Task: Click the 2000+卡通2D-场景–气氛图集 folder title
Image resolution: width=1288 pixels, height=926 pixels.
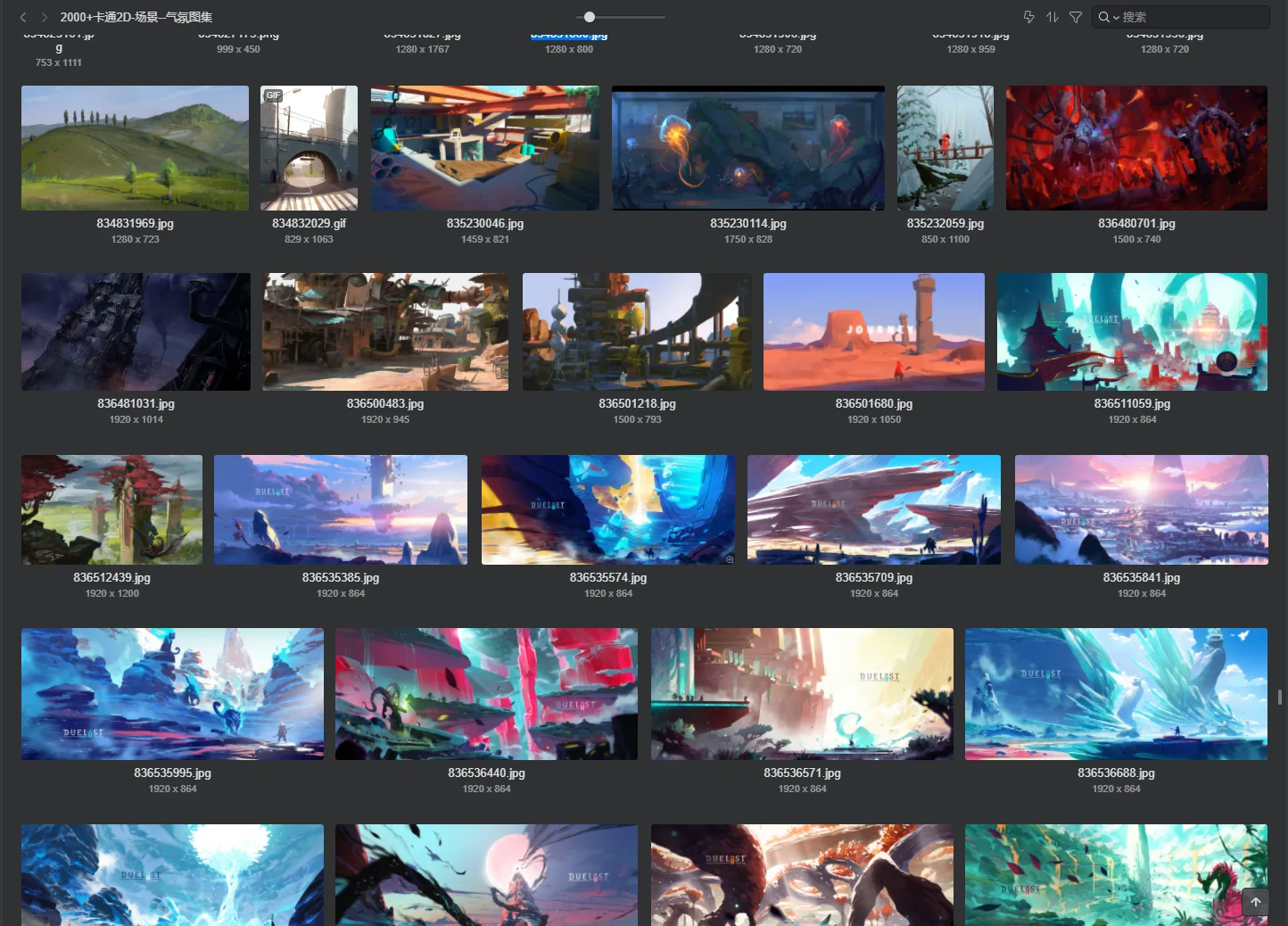Action: (136, 17)
